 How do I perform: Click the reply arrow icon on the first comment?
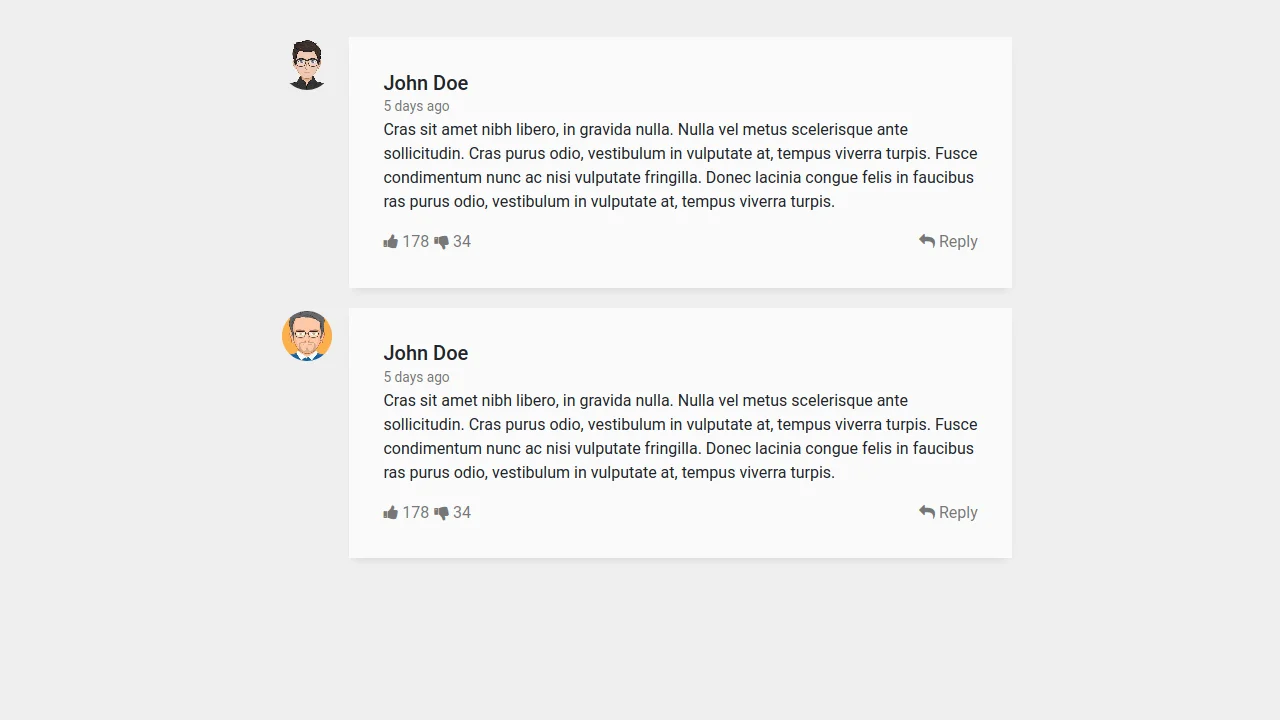[925, 241]
